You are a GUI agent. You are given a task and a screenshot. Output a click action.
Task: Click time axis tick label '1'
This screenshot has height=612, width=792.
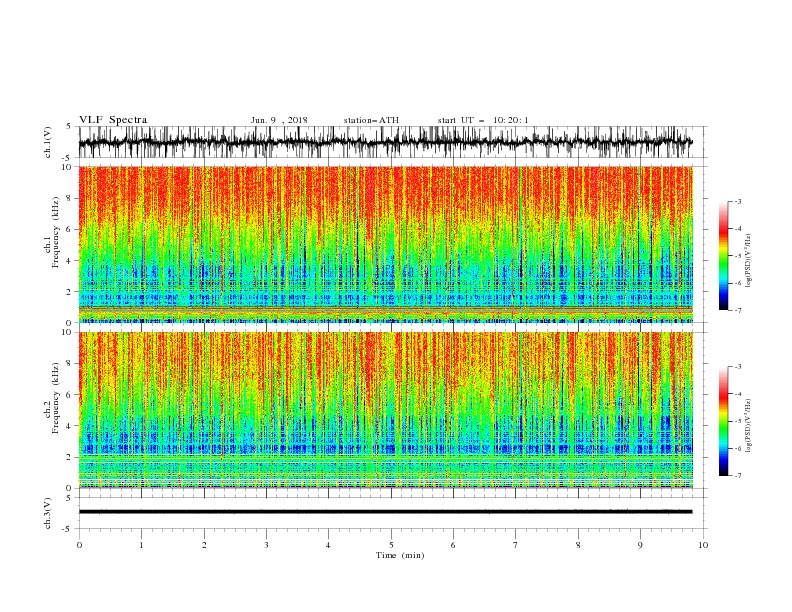tap(142, 545)
